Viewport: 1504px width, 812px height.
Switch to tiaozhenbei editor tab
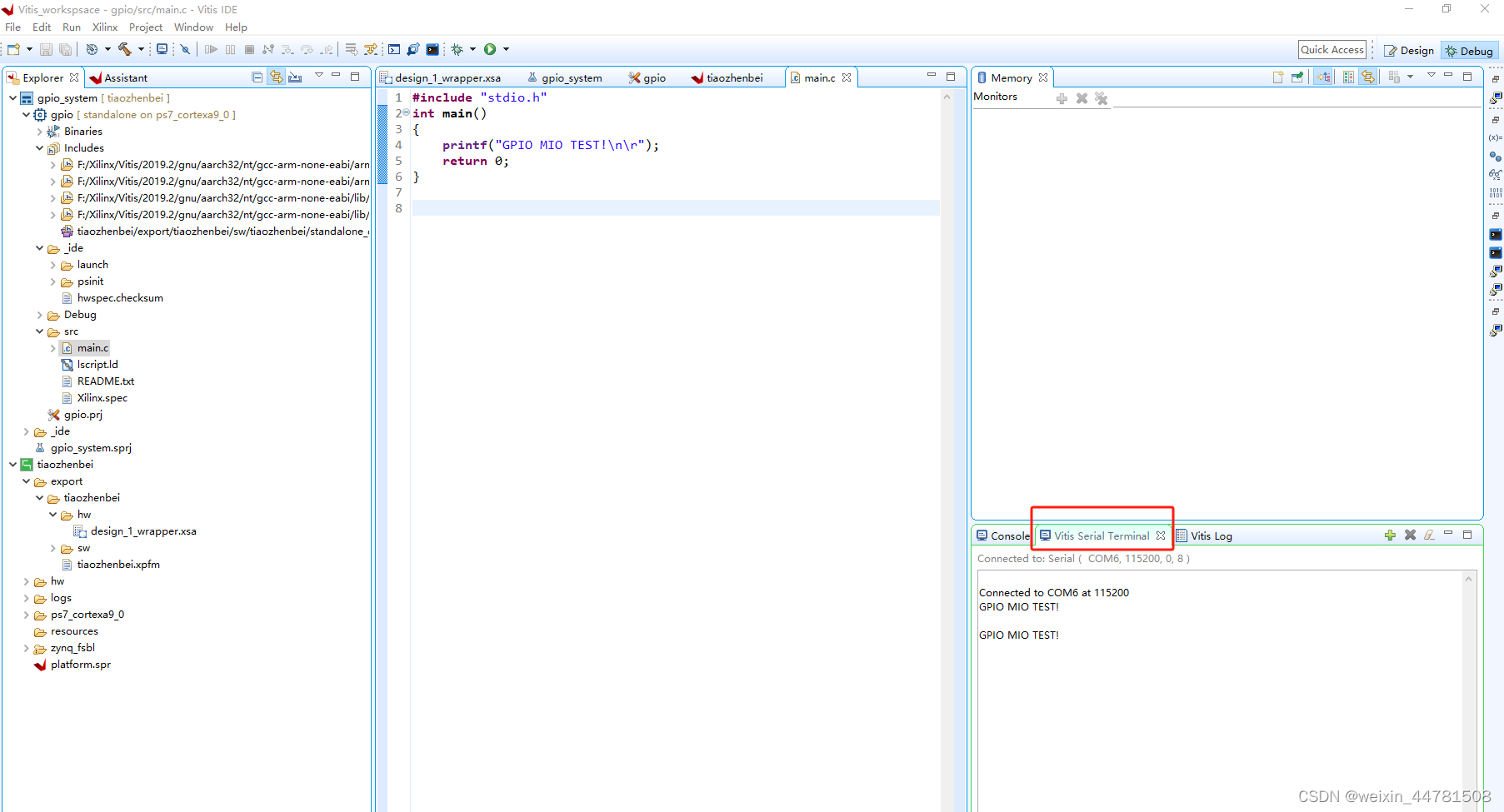pyautogui.click(x=727, y=77)
